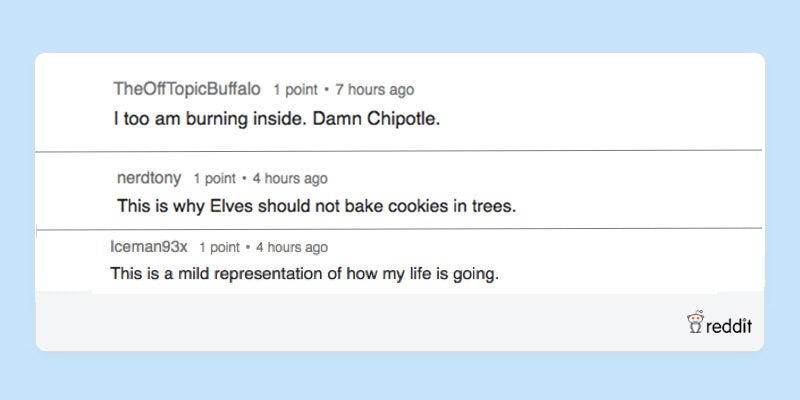Click the "4 hours ago" timestamp on Iceman93x's comment
This screenshot has width=800, height=400.
(290, 247)
